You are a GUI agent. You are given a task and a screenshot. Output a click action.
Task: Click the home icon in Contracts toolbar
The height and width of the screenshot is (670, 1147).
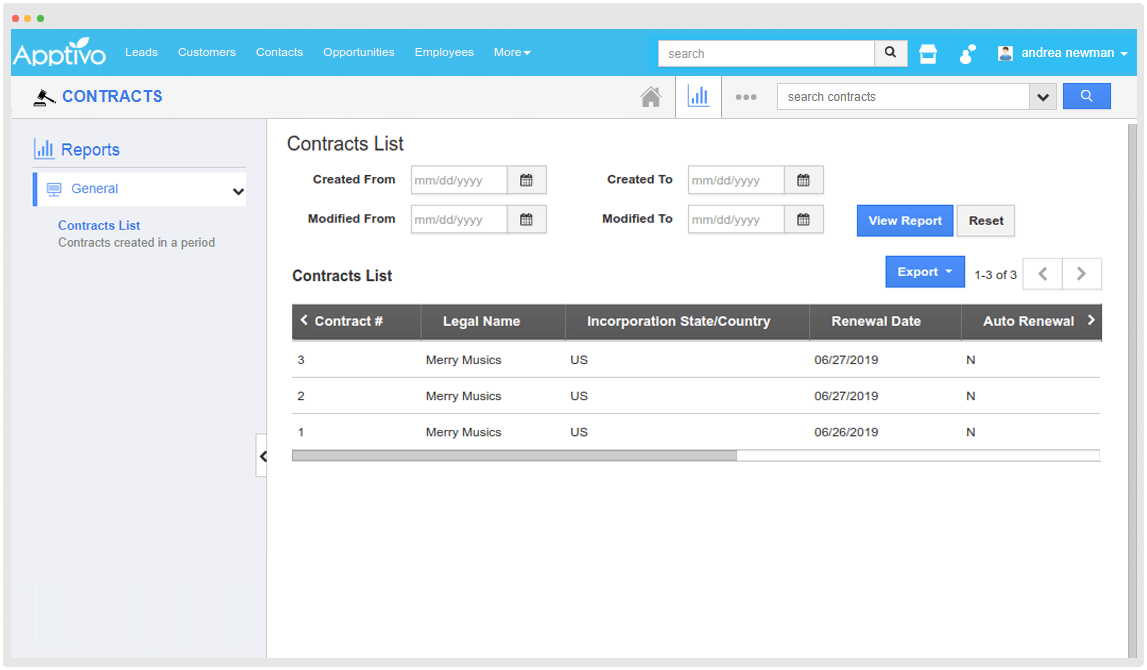pyautogui.click(x=651, y=97)
